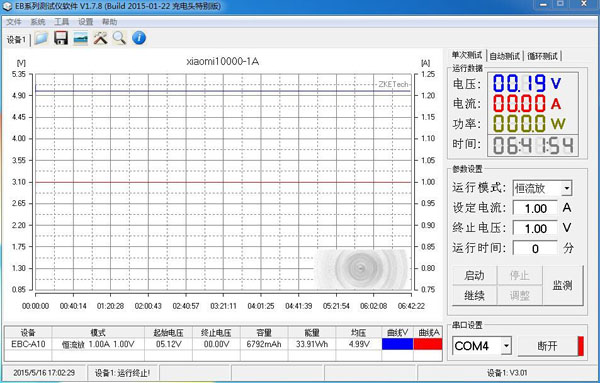
Task: Click the magnifying glass icon
Action: 119,38
